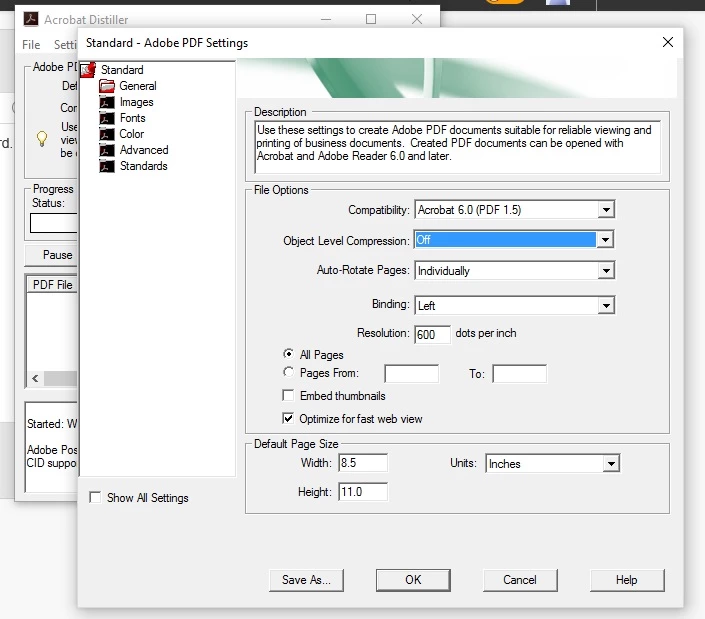
Task: Click the lightbulb tip icon in Distiller window
Action: click(42, 138)
